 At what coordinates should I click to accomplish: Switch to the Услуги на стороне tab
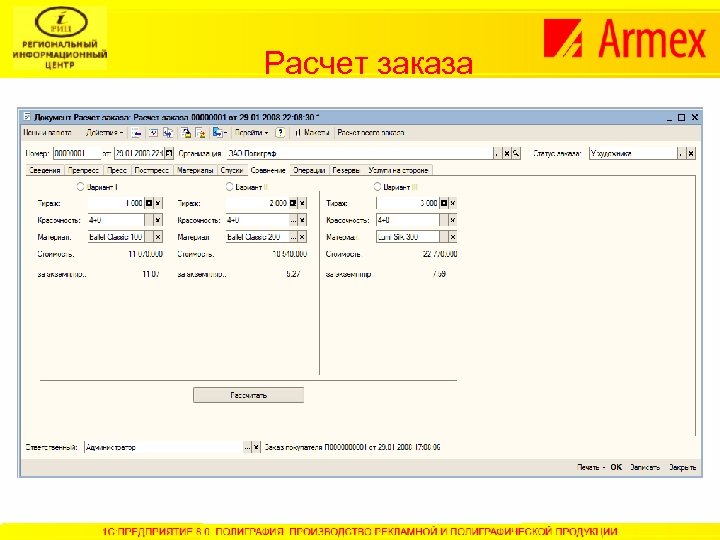tap(398, 170)
